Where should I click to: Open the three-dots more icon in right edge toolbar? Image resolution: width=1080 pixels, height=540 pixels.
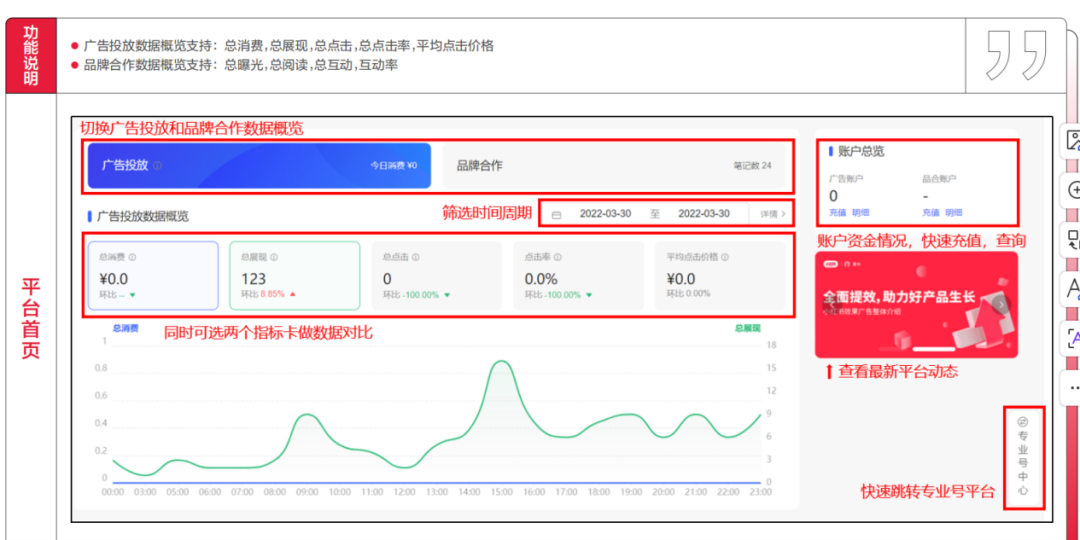[1074, 388]
